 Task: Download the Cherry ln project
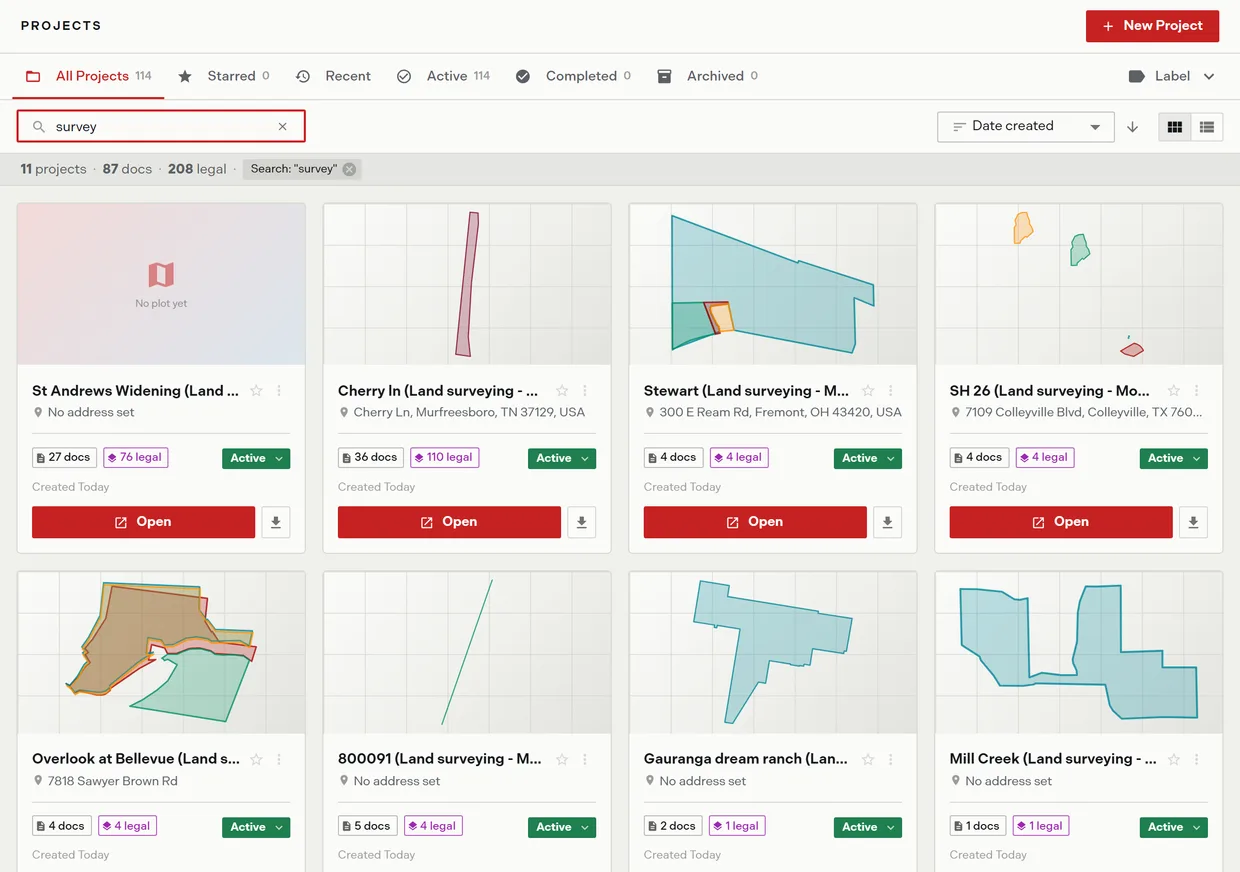pyautogui.click(x=582, y=522)
